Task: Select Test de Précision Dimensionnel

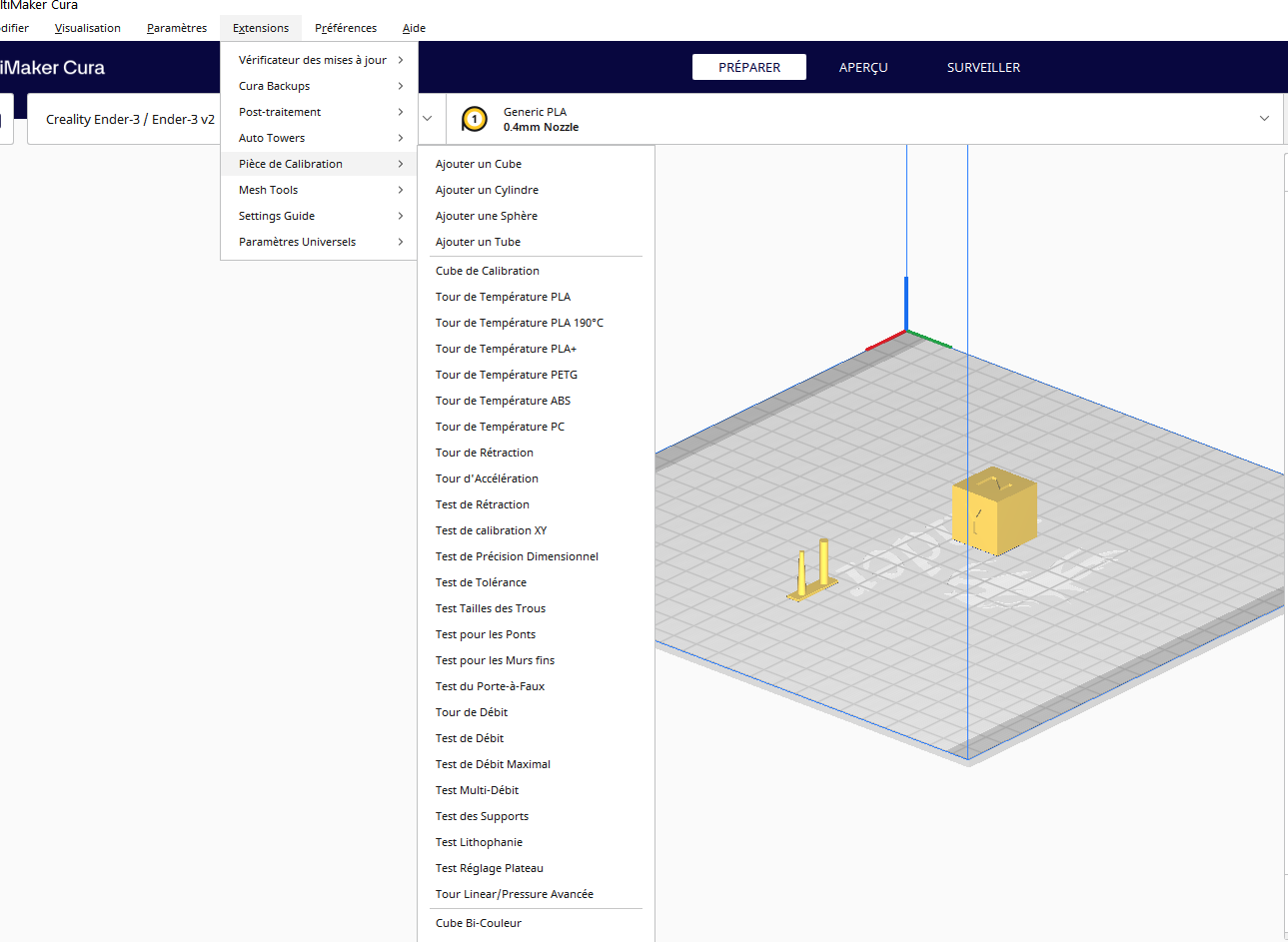Action: click(536, 556)
